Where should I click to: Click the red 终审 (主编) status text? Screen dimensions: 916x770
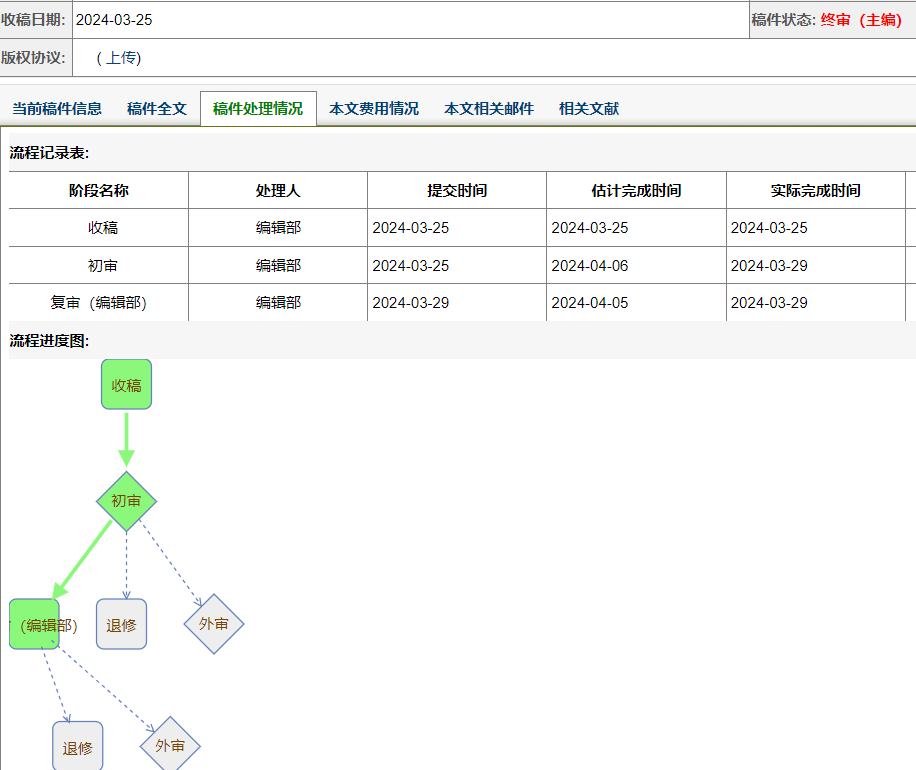tap(861, 20)
